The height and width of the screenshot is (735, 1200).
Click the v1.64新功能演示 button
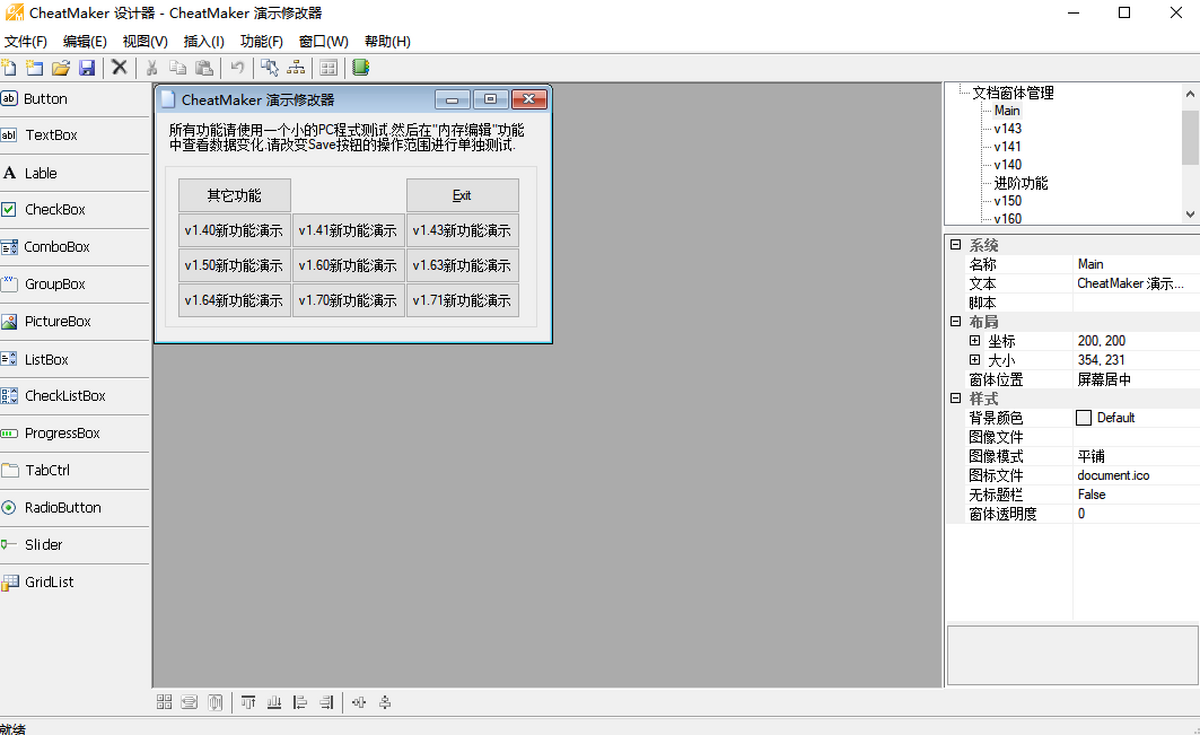click(234, 300)
